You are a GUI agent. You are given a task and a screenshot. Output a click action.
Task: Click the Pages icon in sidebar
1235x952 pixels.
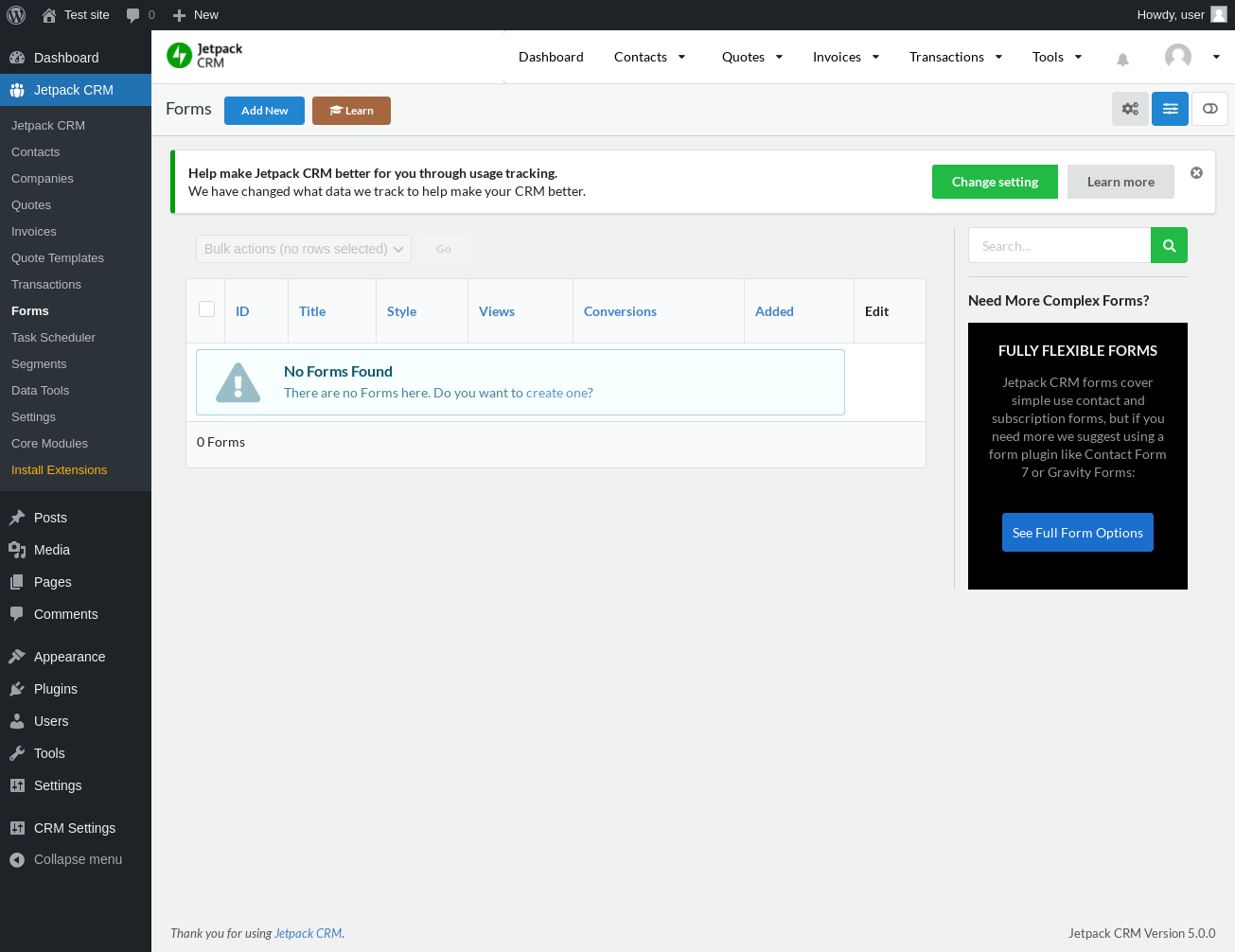coord(17,582)
